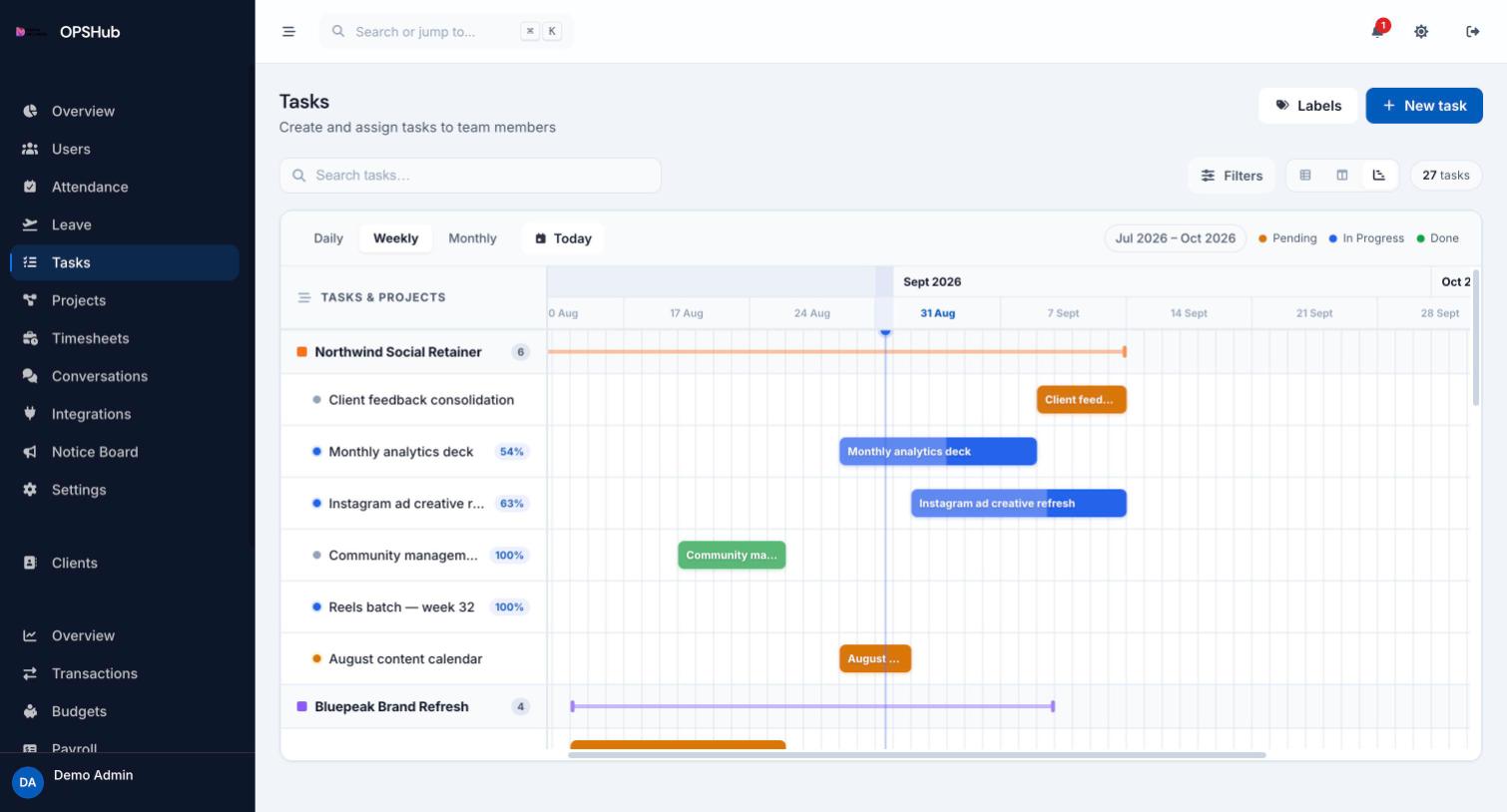The width and height of the screenshot is (1507, 812).
Task: Jump to Today on the timeline
Action: tap(563, 238)
